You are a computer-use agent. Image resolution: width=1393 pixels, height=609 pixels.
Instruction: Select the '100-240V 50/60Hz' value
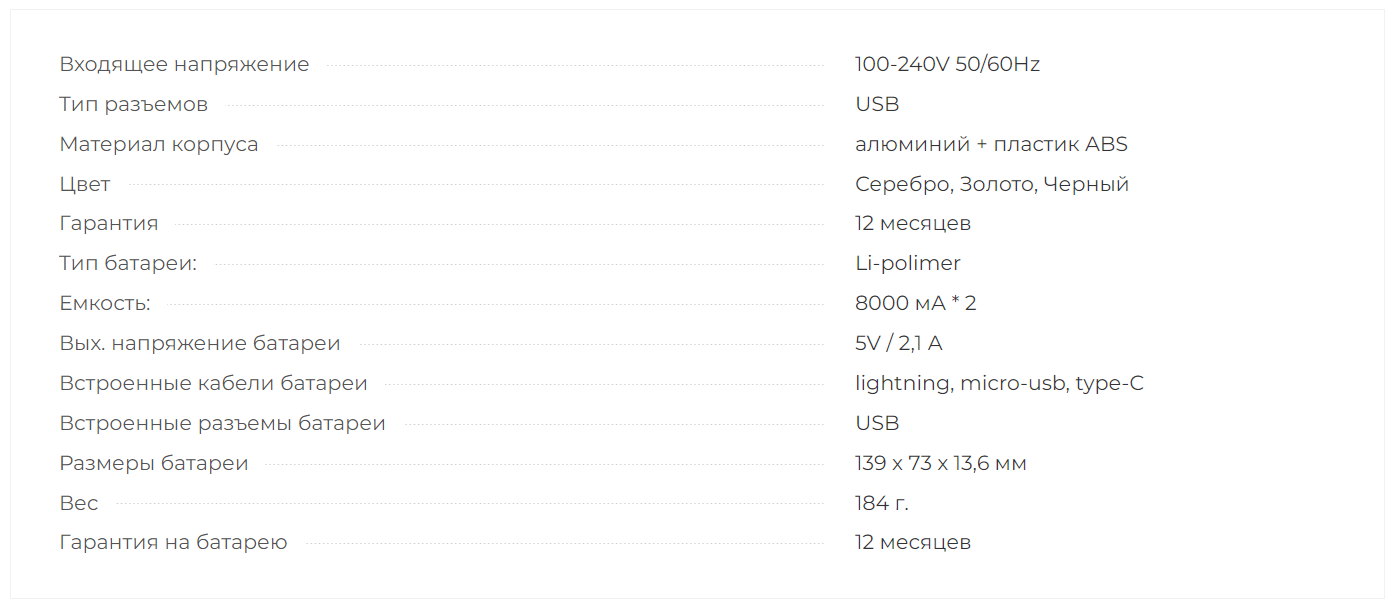[x=947, y=65]
